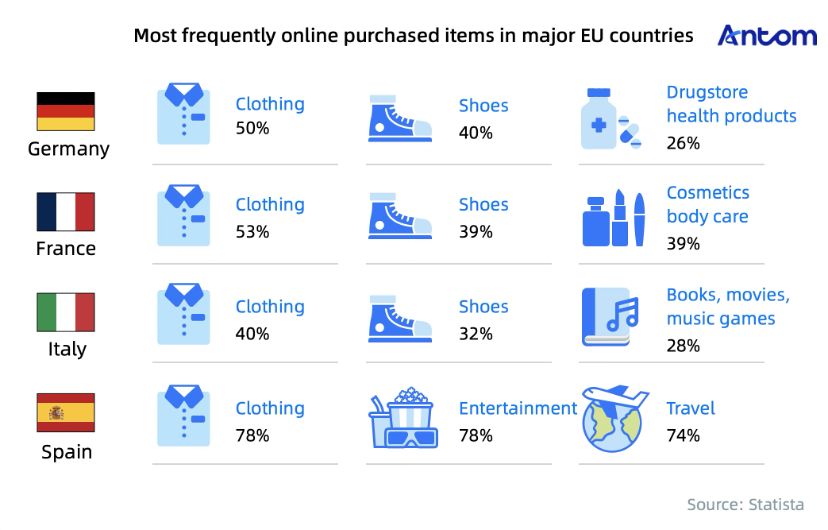Click the "Entertainment" label for Spain
The width and height of the screenshot is (828, 530).
click(x=517, y=408)
